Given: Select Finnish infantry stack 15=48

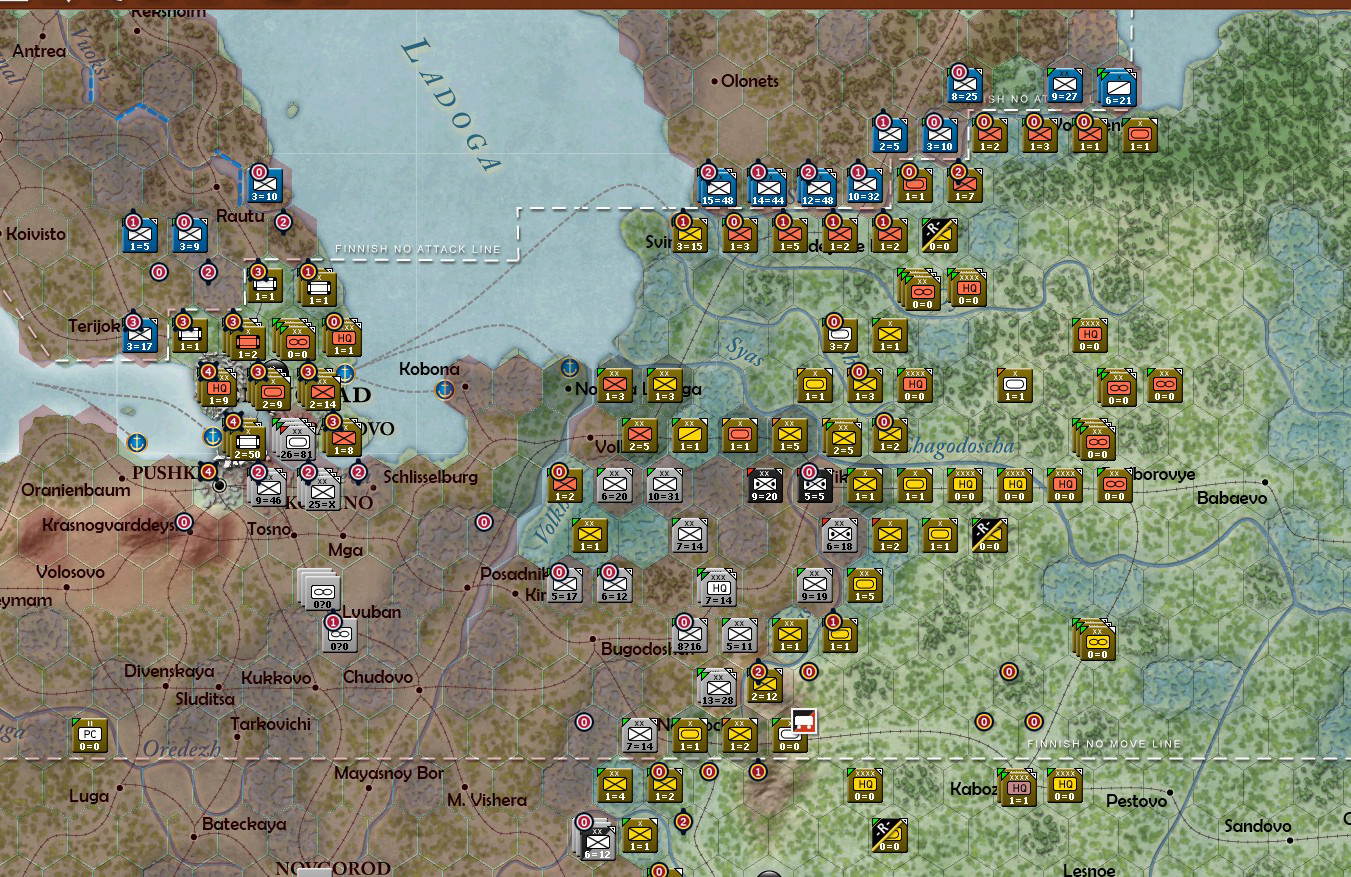Looking at the screenshot, I should tap(717, 186).
